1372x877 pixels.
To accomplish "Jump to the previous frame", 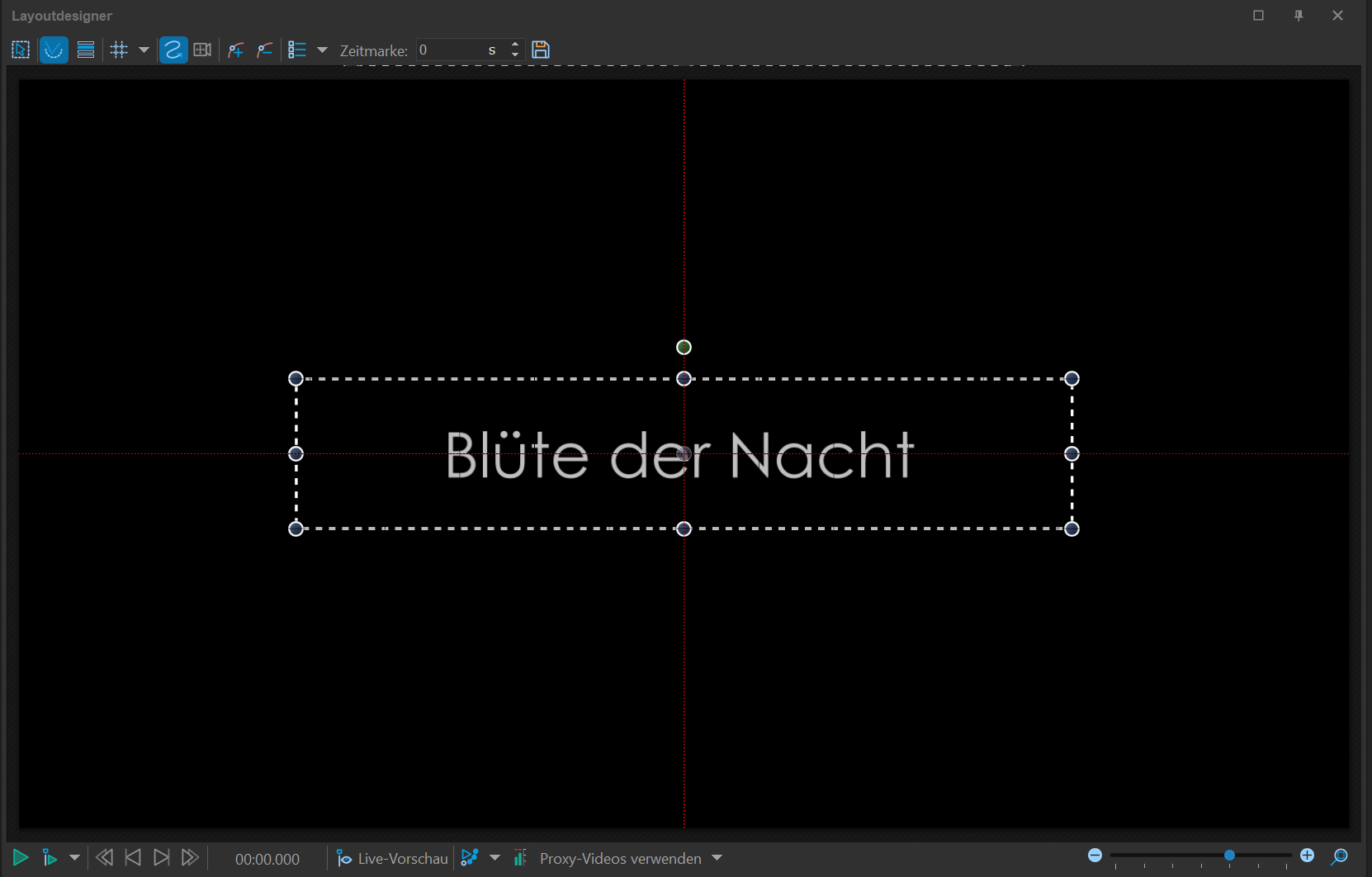I will [x=133, y=858].
